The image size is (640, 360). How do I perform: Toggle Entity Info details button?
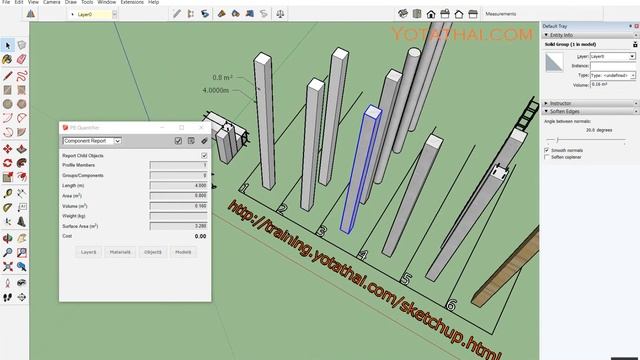point(635,44)
